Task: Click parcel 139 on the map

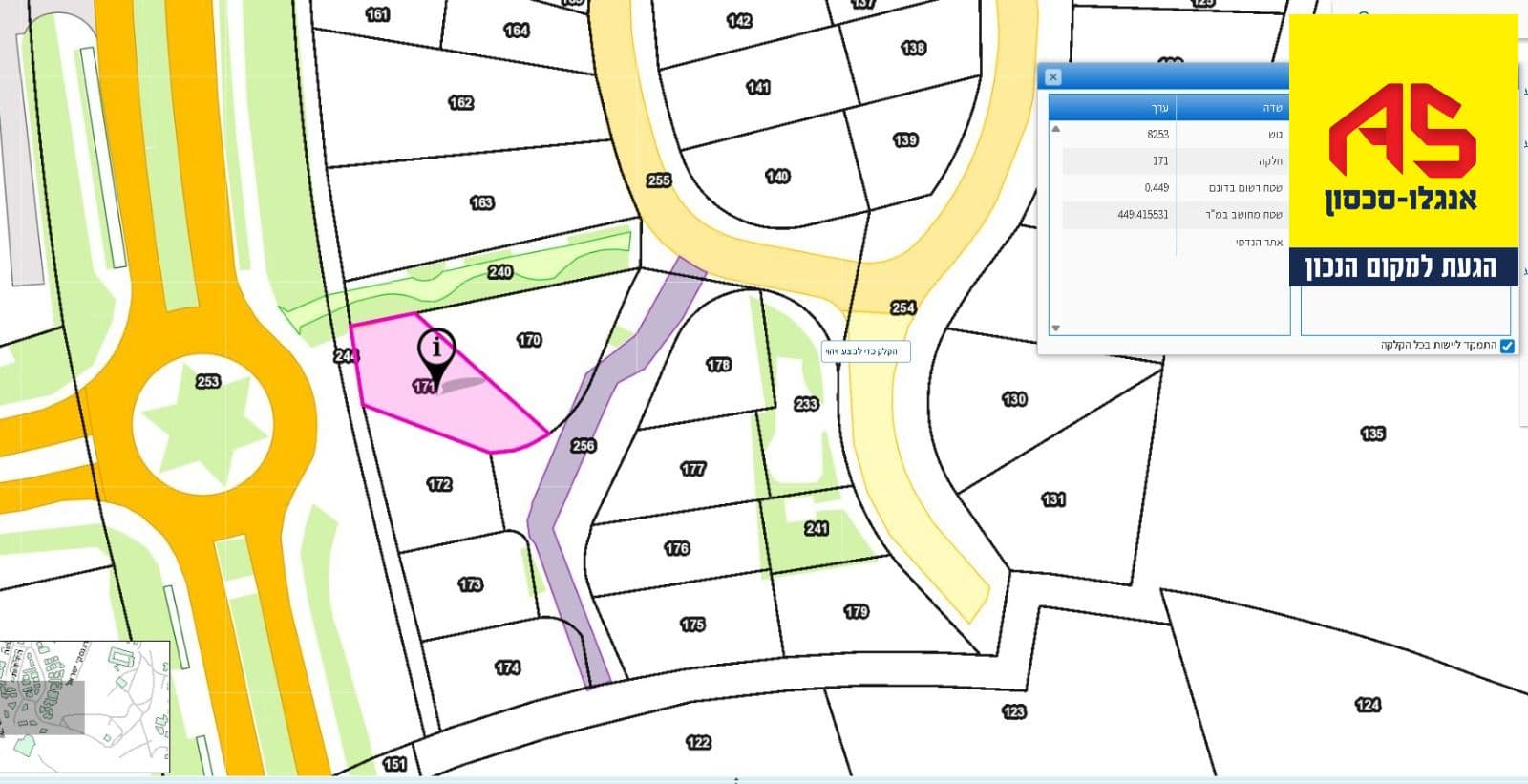Action: coord(904,140)
